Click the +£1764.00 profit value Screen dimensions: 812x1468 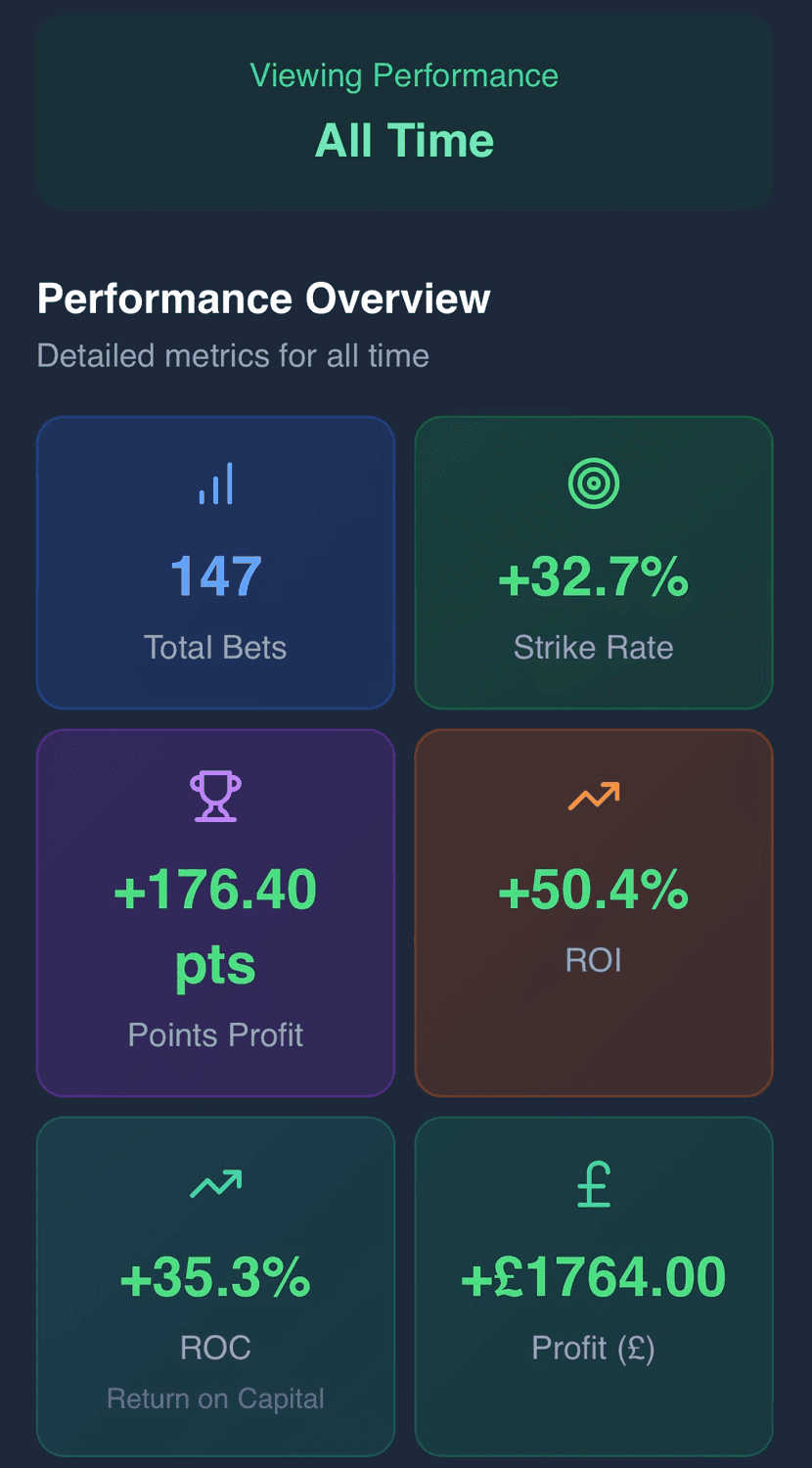point(594,1277)
